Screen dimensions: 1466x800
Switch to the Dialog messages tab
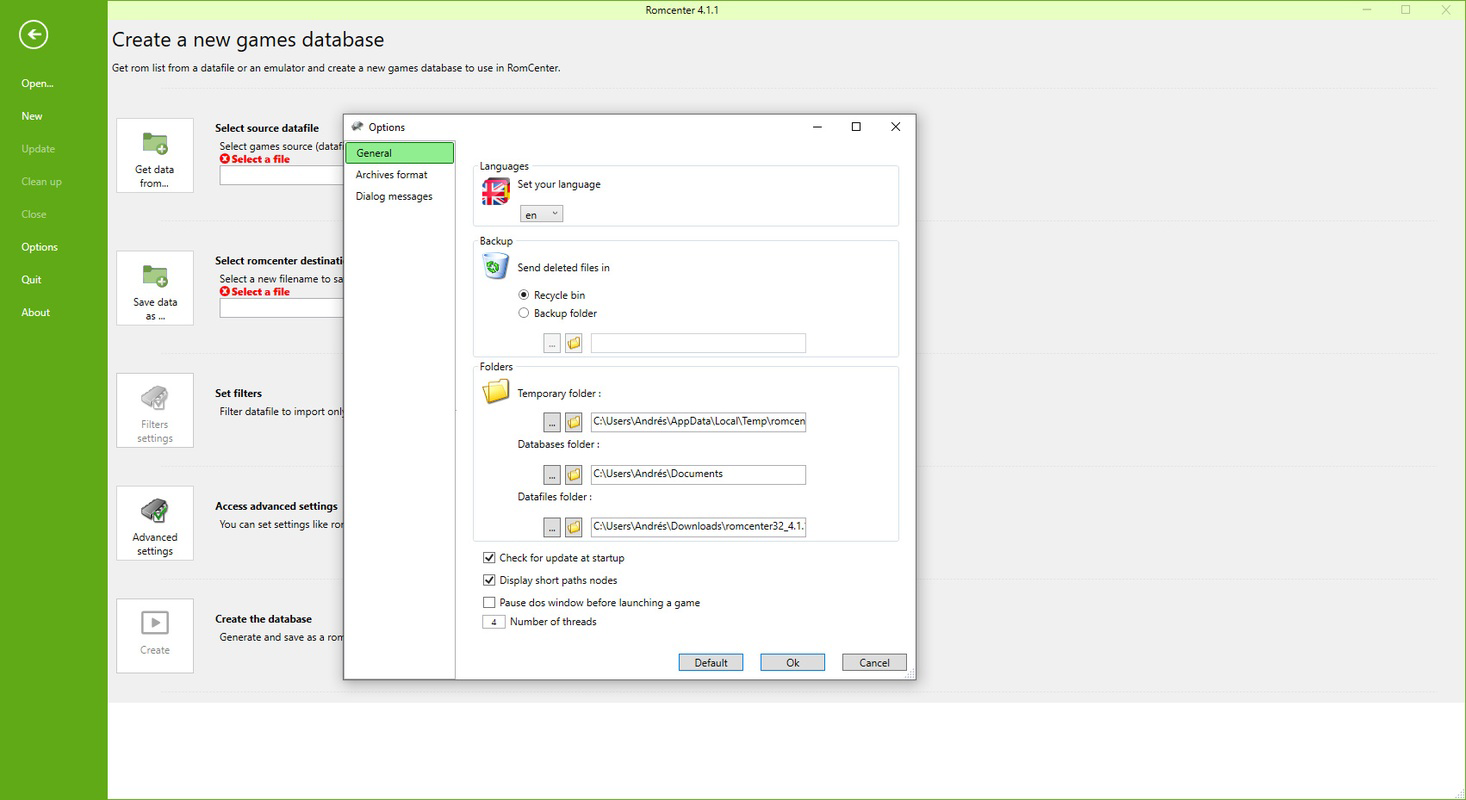pos(400,197)
